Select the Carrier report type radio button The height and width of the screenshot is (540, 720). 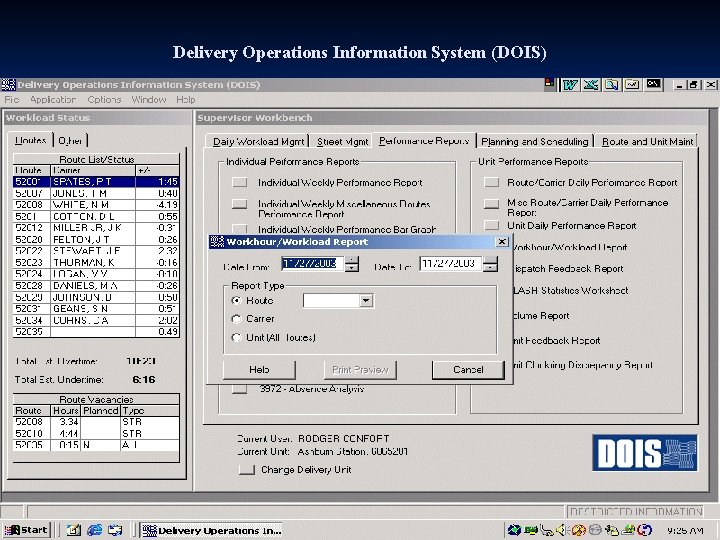(x=236, y=319)
